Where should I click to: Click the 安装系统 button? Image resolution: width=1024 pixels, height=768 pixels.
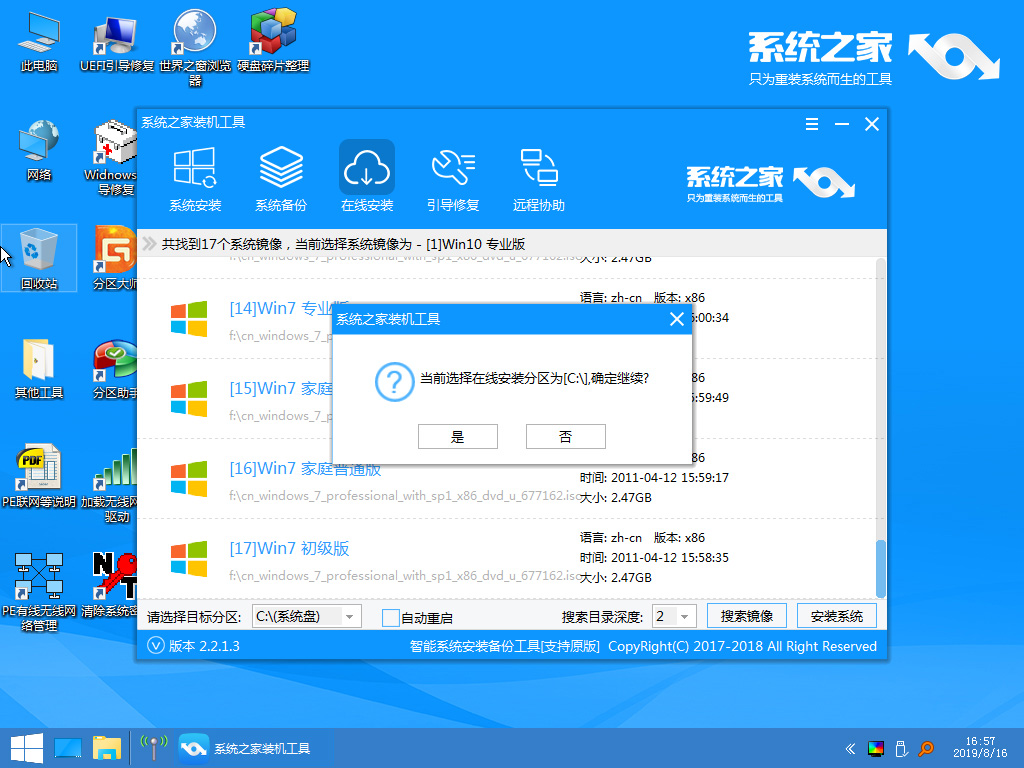click(836, 616)
